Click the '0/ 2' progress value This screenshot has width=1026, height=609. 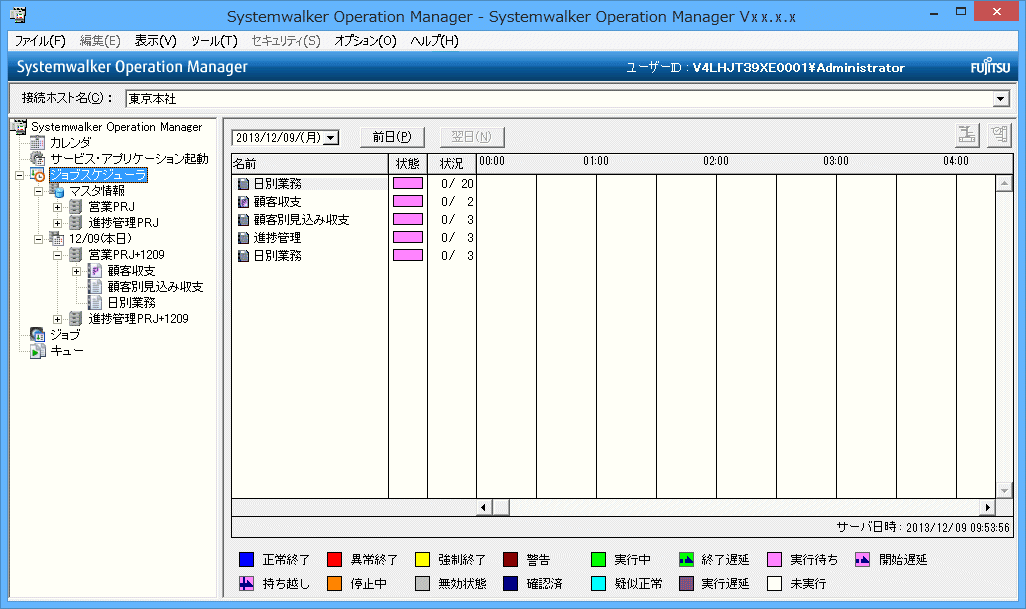457,201
